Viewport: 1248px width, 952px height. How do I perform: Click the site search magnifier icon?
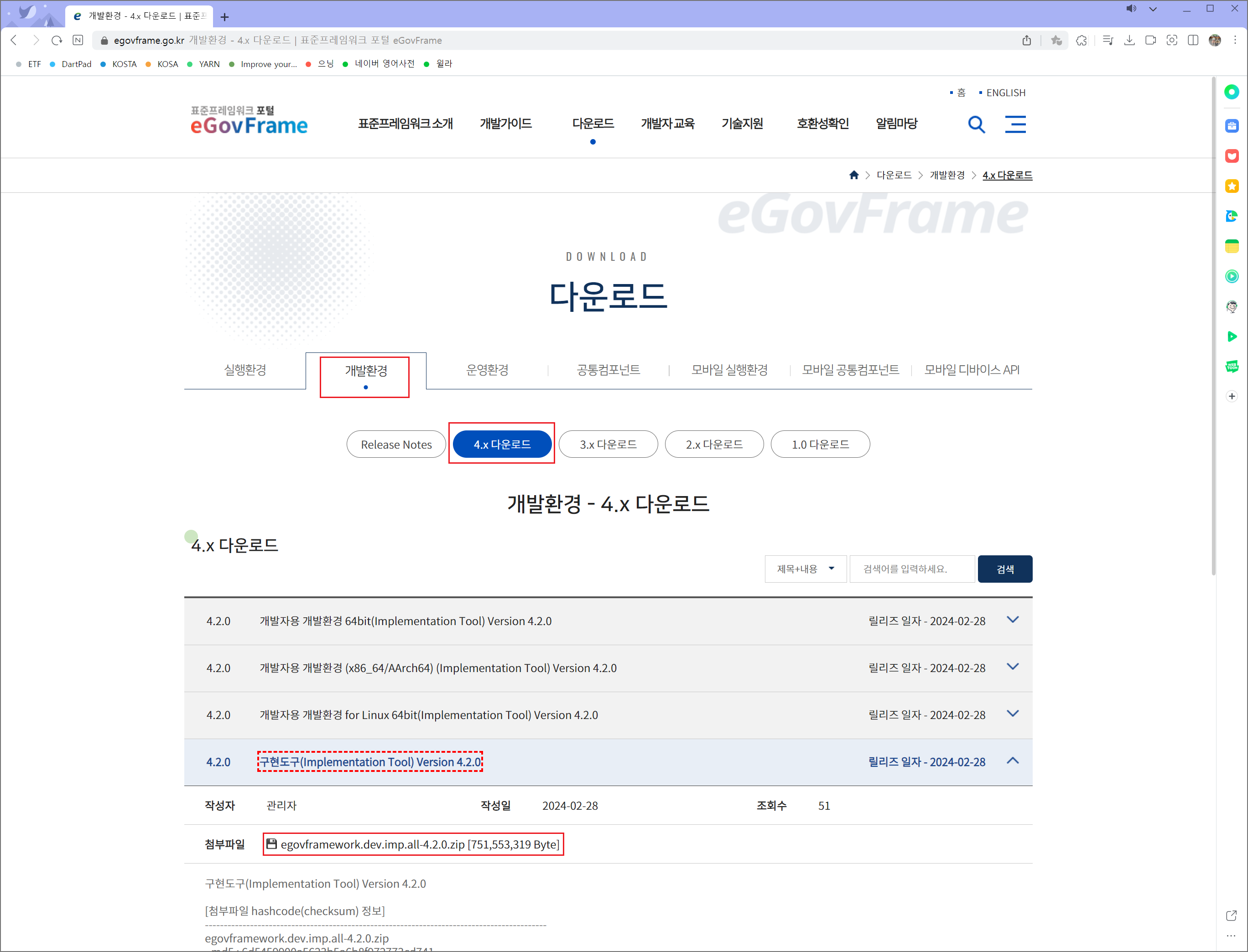pyautogui.click(x=976, y=124)
